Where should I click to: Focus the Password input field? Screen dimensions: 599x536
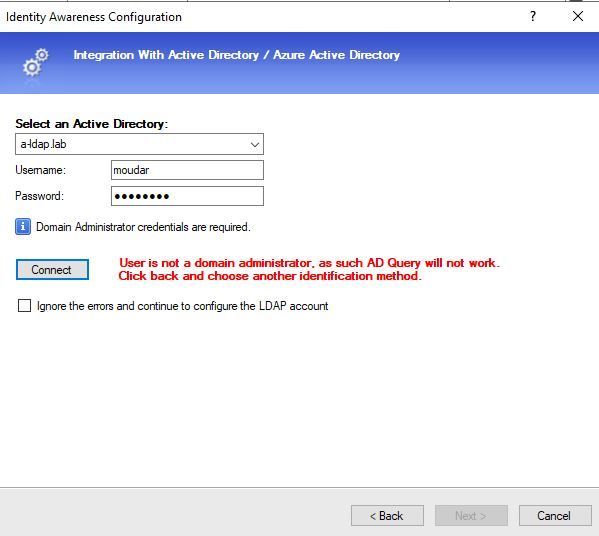187,196
